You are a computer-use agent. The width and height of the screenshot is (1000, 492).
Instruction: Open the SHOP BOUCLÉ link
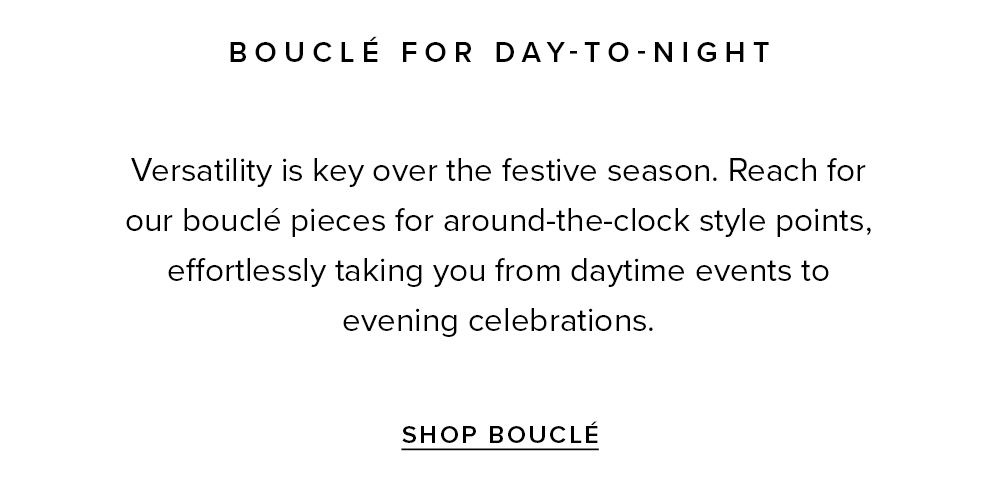tap(500, 435)
